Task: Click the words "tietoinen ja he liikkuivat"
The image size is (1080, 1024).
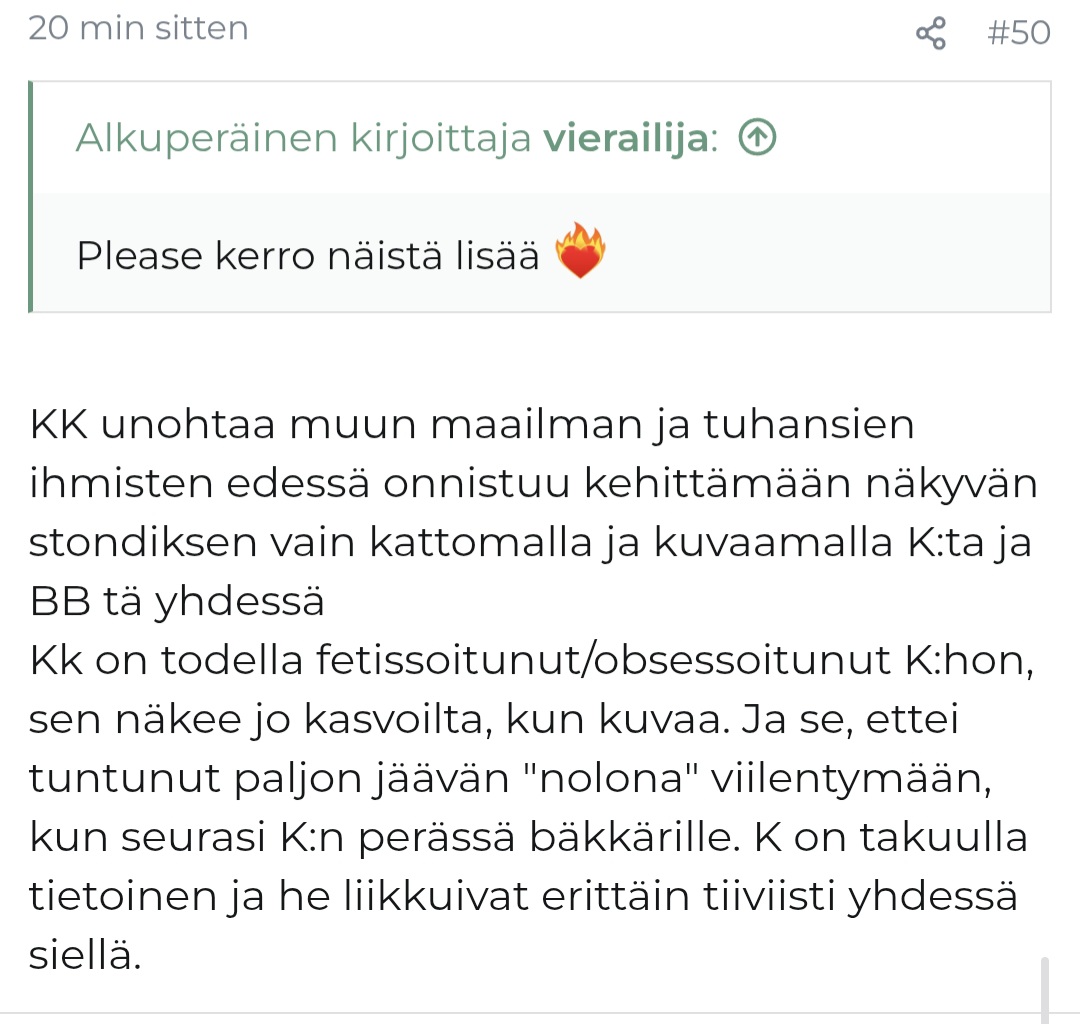Action: click(x=278, y=897)
